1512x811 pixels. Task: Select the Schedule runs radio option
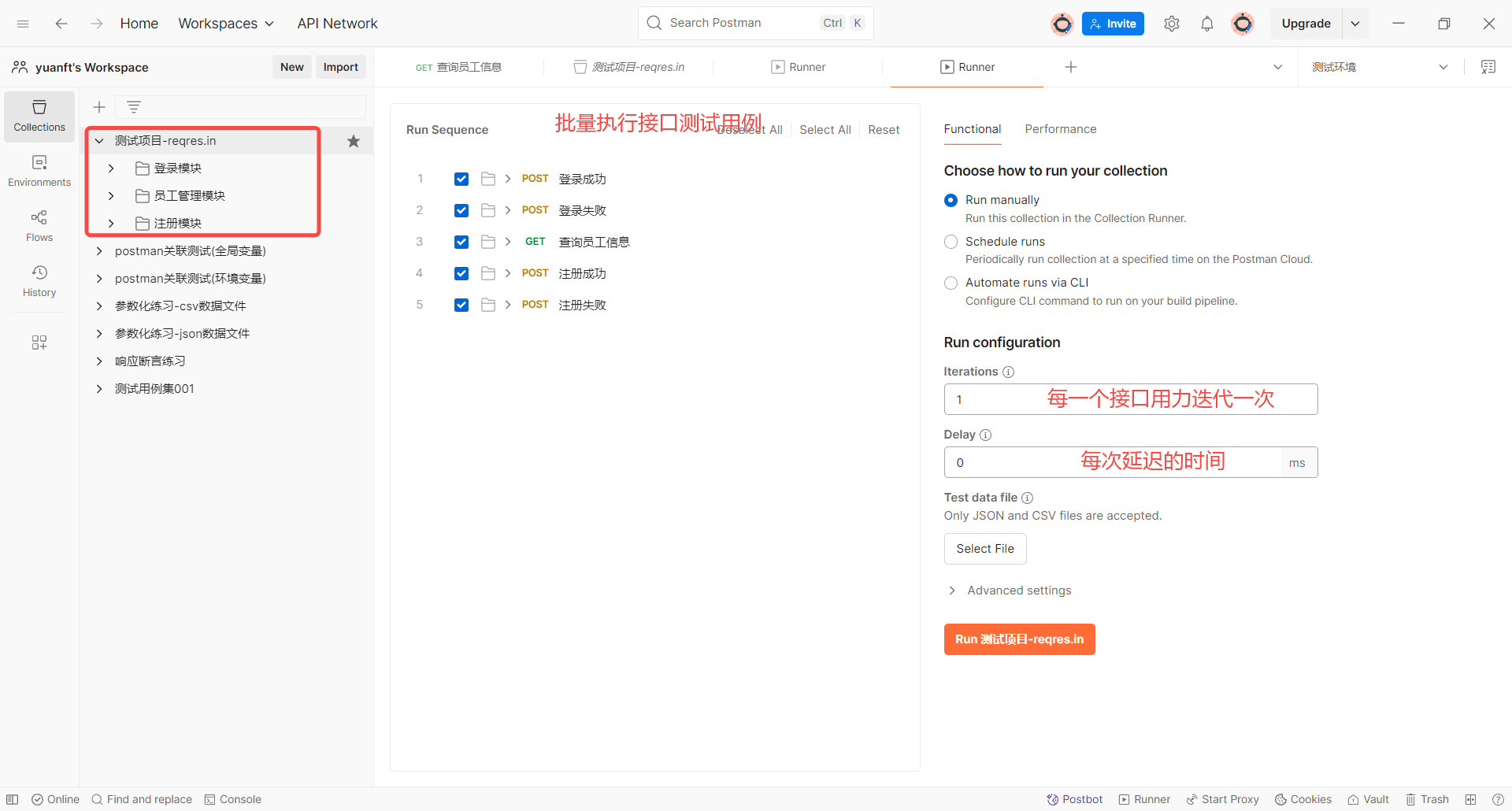(x=951, y=242)
